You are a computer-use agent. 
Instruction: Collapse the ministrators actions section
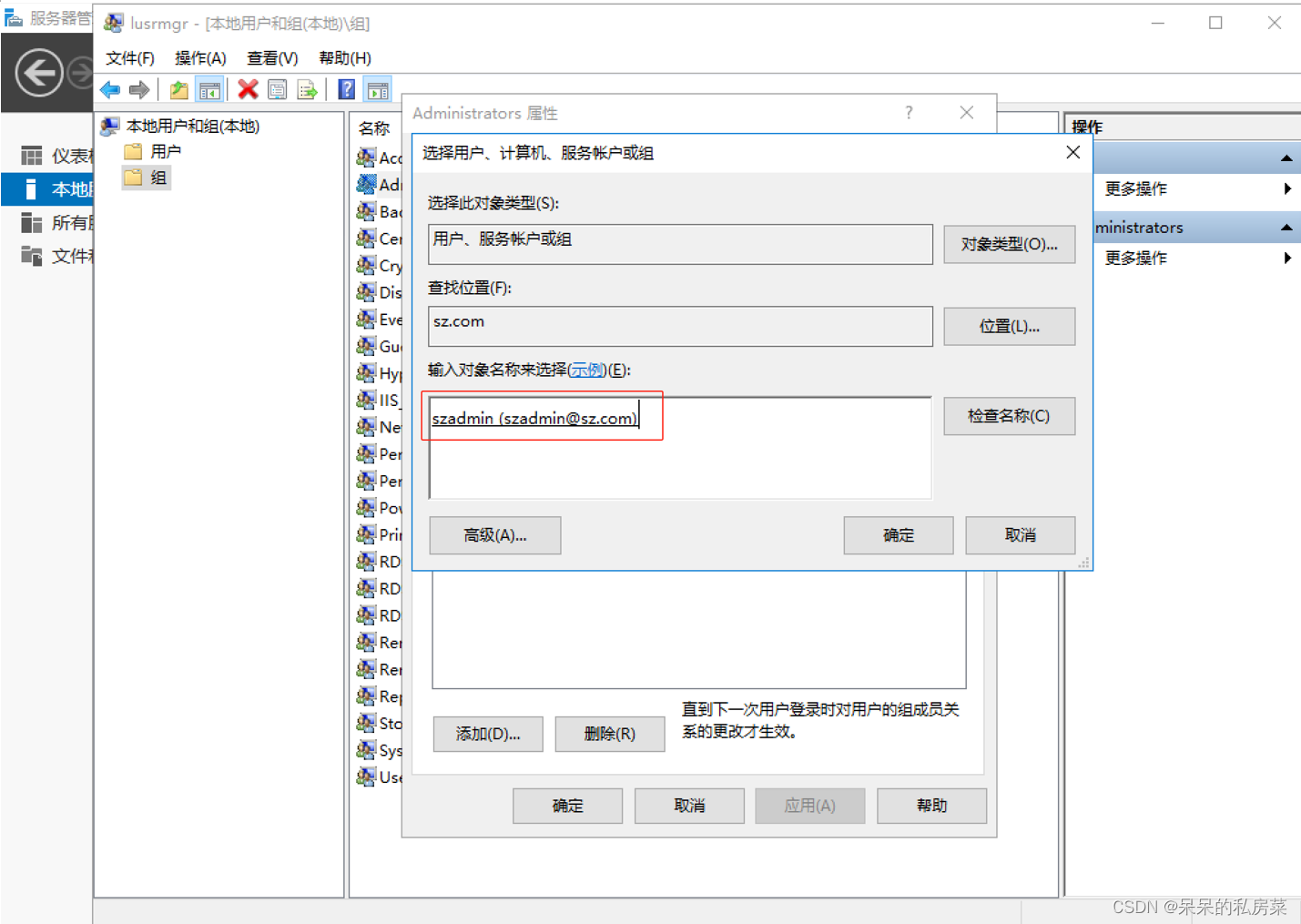tap(1286, 228)
